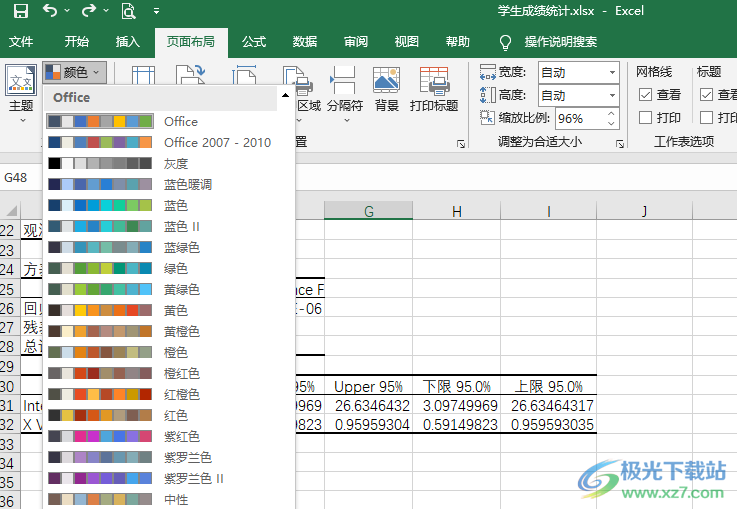737x509 pixels.
Task: Expand the 宽度 (Width) dropdown
Action: pyautogui.click(x=612, y=72)
